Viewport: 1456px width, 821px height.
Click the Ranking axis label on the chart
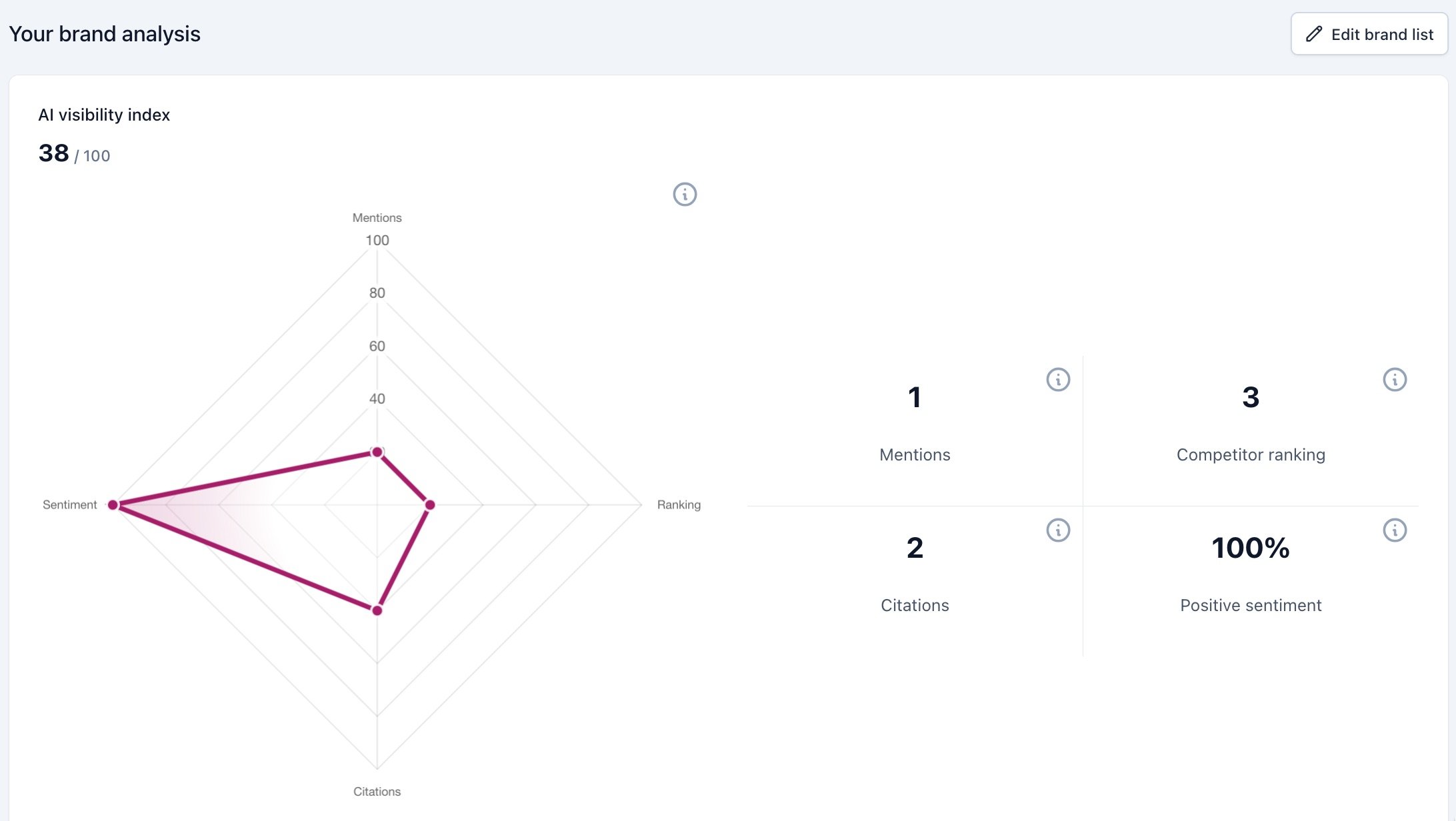click(679, 505)
